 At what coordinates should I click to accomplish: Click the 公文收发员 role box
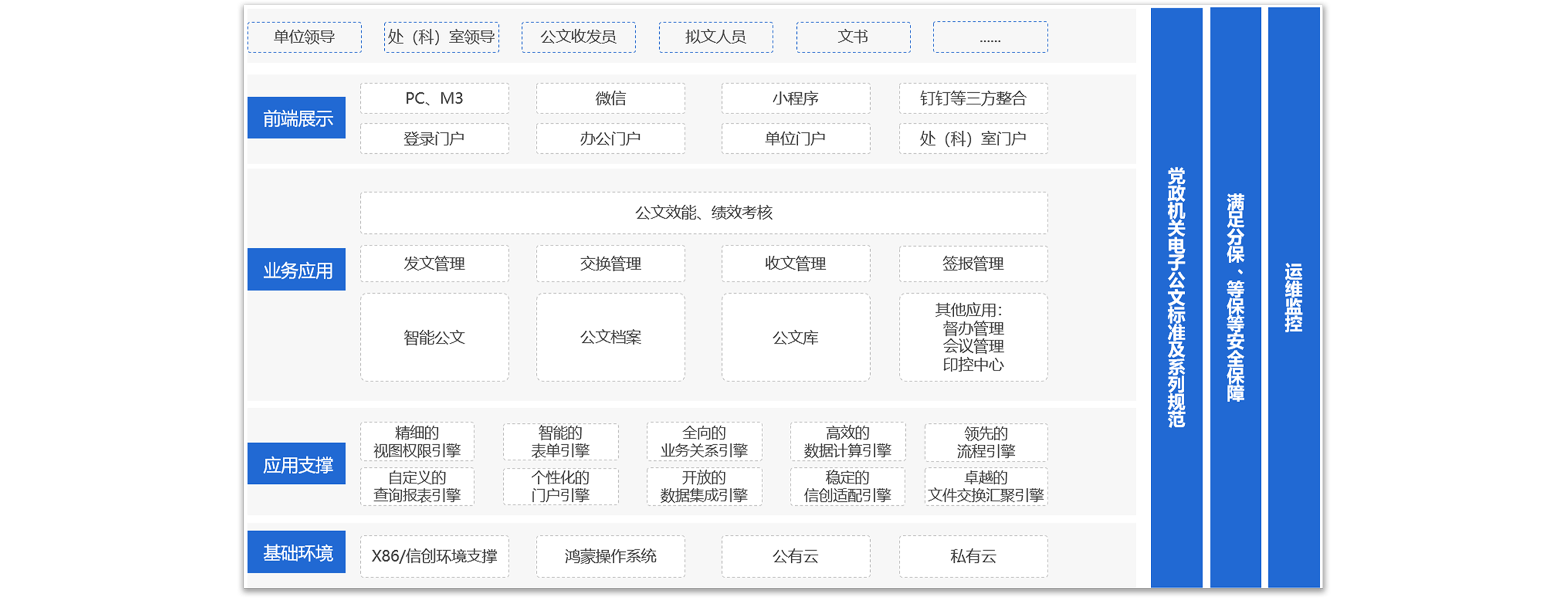coord(578,37)
